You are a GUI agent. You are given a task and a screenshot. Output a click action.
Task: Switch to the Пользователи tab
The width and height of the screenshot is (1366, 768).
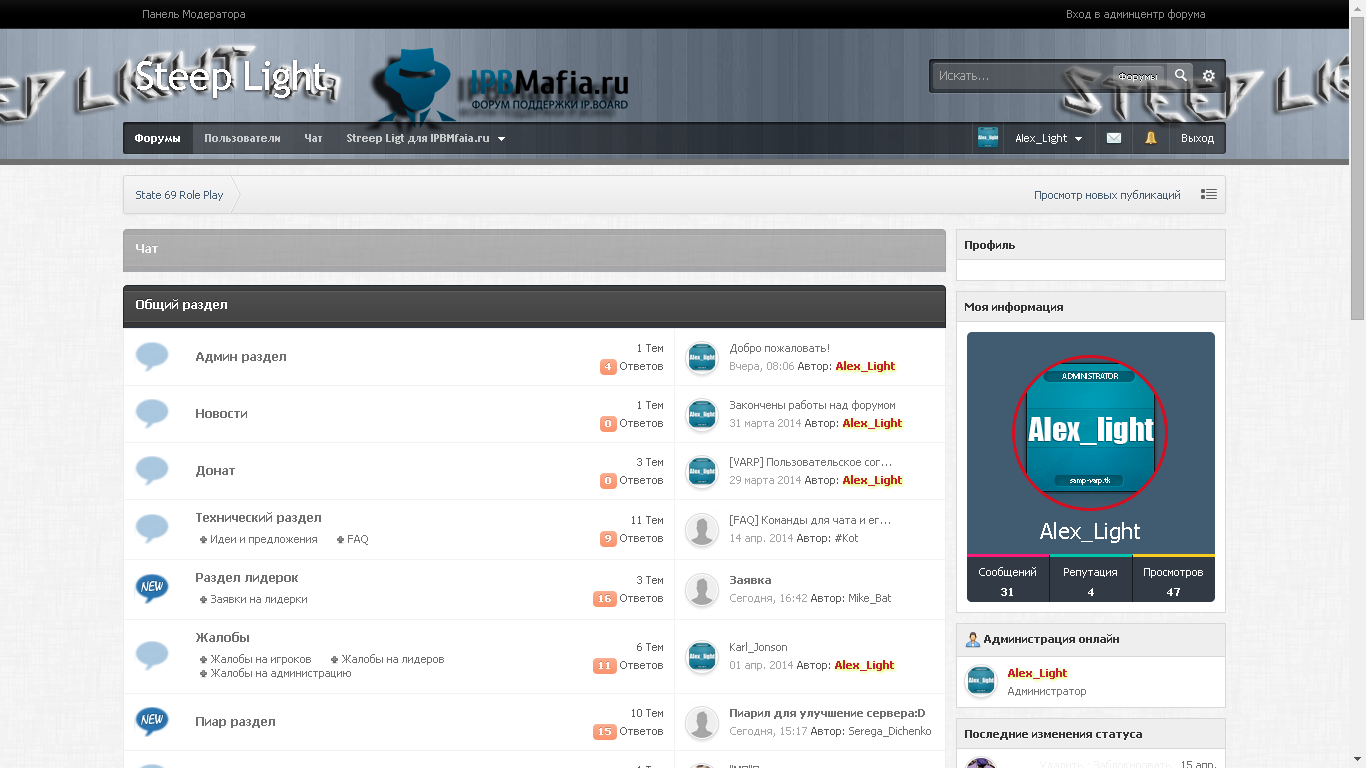click(x=242, y=139)
